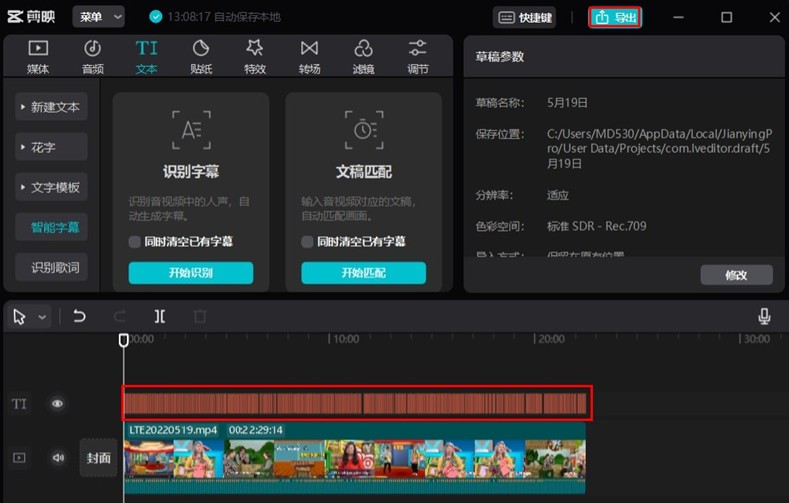Click the 开始识别 button
The image size is (789, 503).
[x=190, y=273]
